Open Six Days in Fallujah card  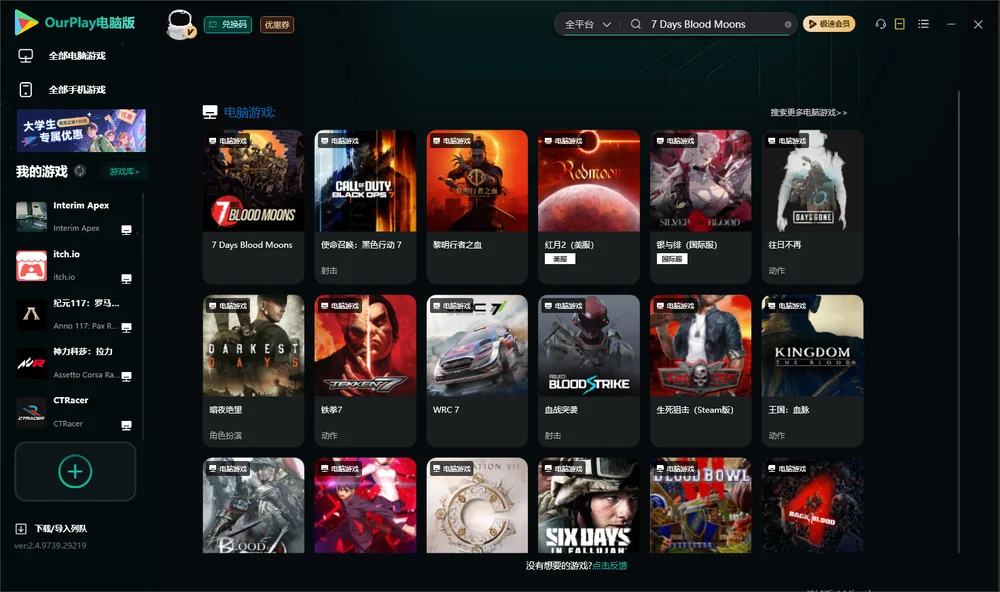point(589,505)
